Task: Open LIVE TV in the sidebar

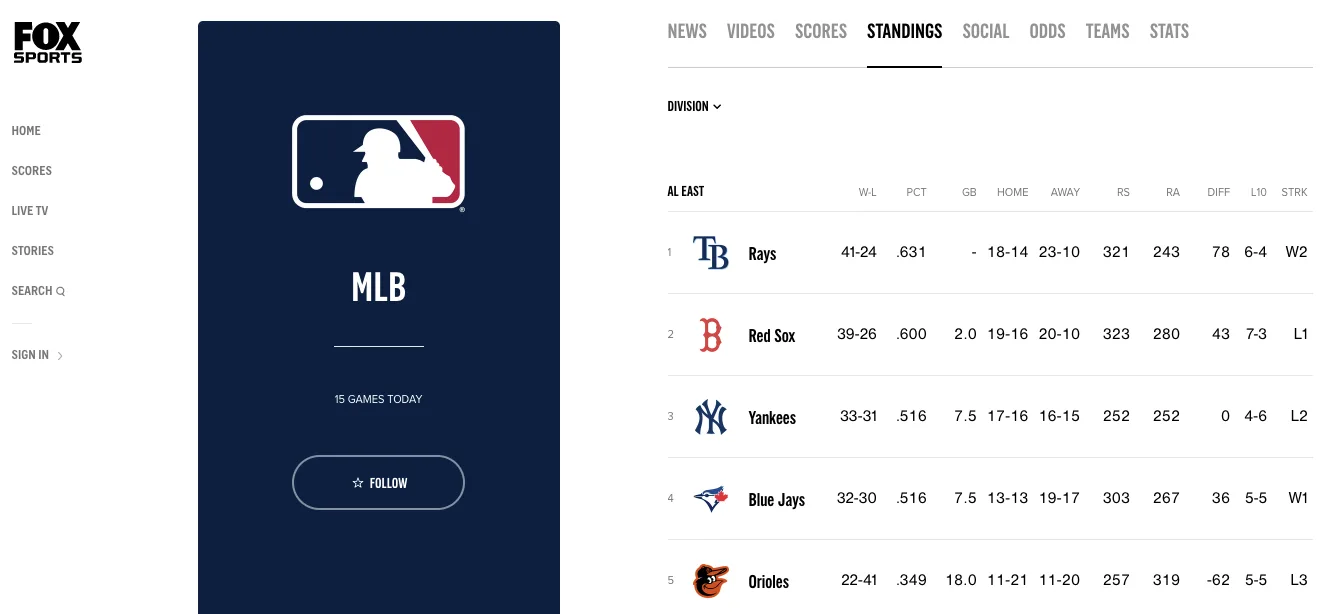Action: click(x=30, y=211)
